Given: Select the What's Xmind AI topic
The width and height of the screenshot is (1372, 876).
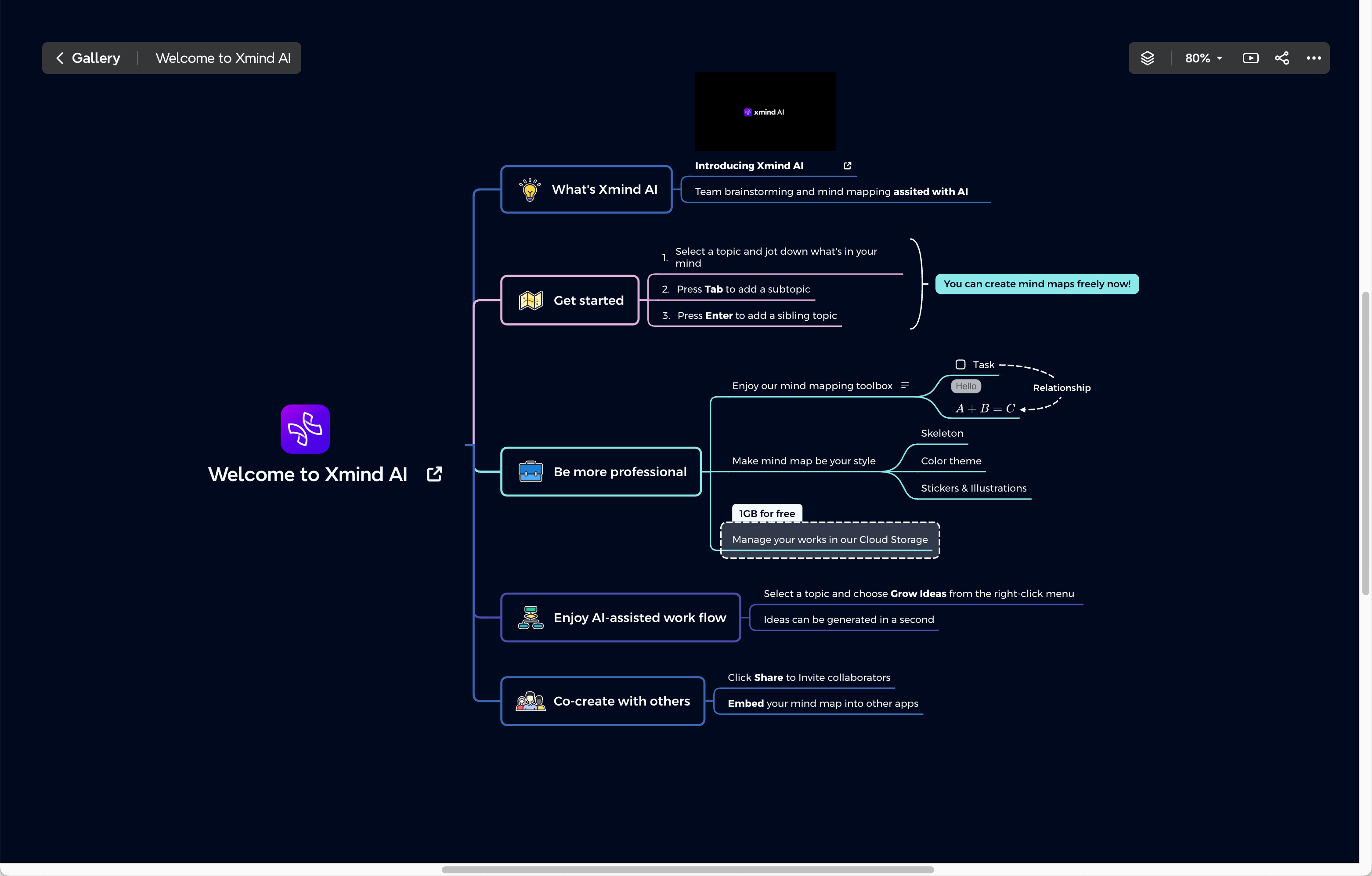Looking at the screenshot, I should pos(586,189).
